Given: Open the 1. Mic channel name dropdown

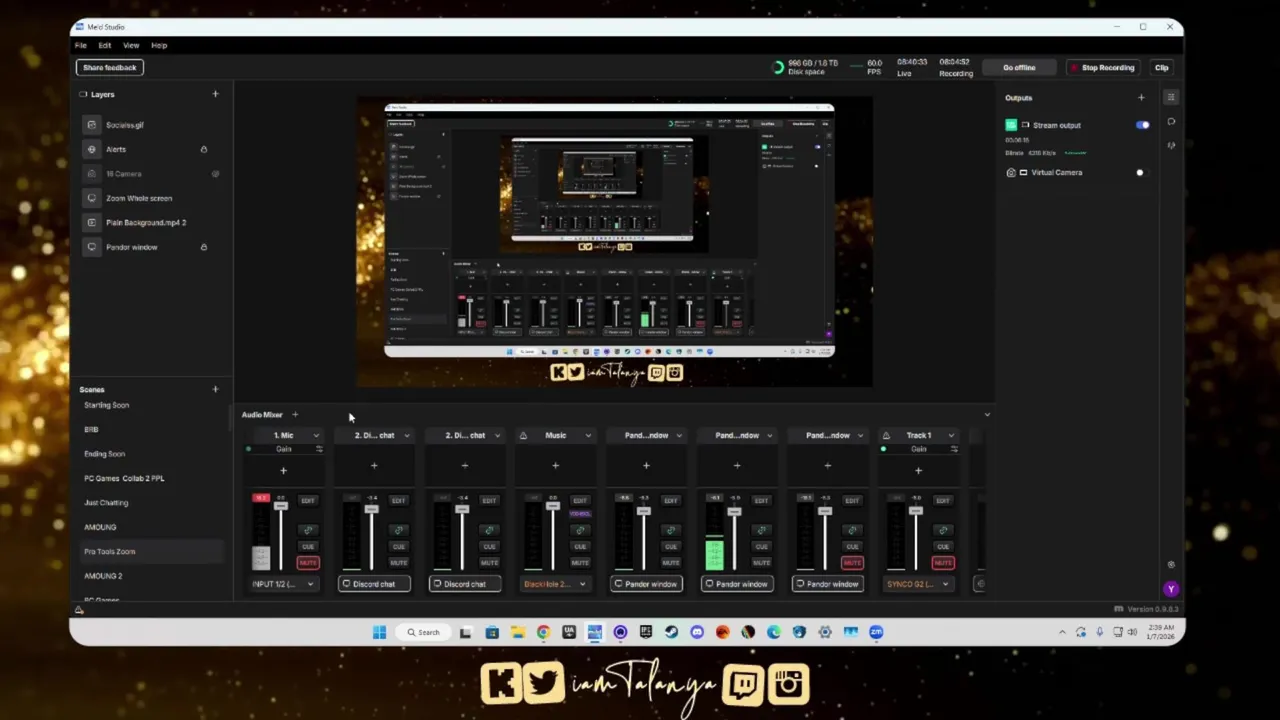Looking at the screenshot, I should [x=316, y=435].
